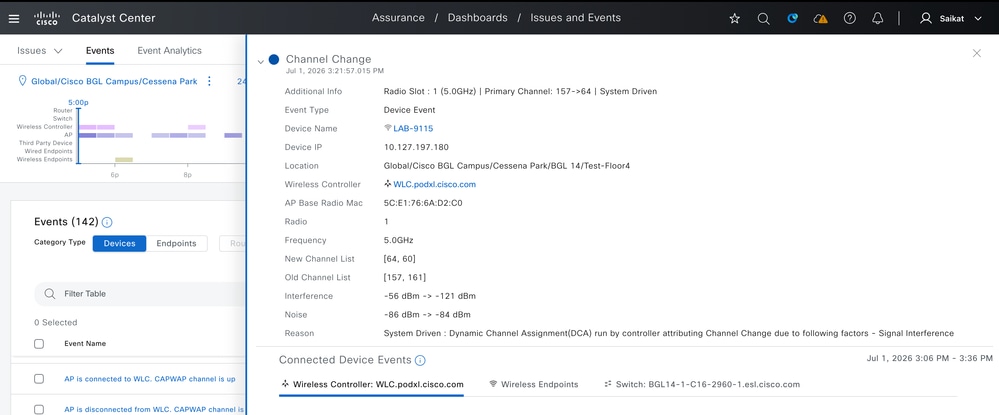Click the Dashboards breadcrumb
Viewport: 999px width, 415px height.
(478, 18)
